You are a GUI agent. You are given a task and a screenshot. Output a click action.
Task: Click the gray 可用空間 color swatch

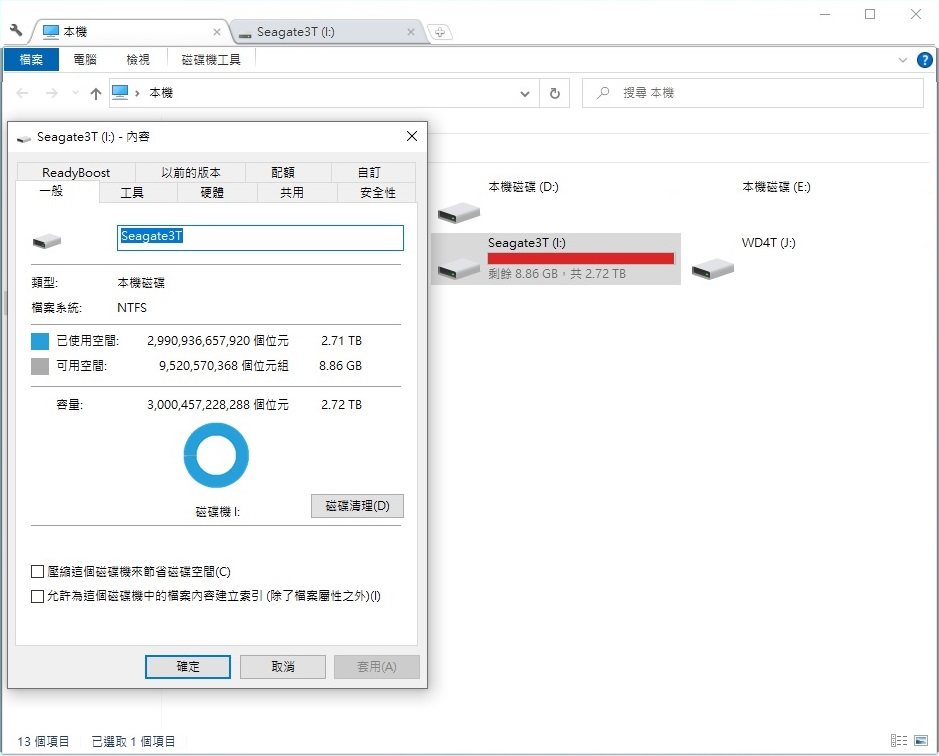pyautogui.click(x=40, y=366)
